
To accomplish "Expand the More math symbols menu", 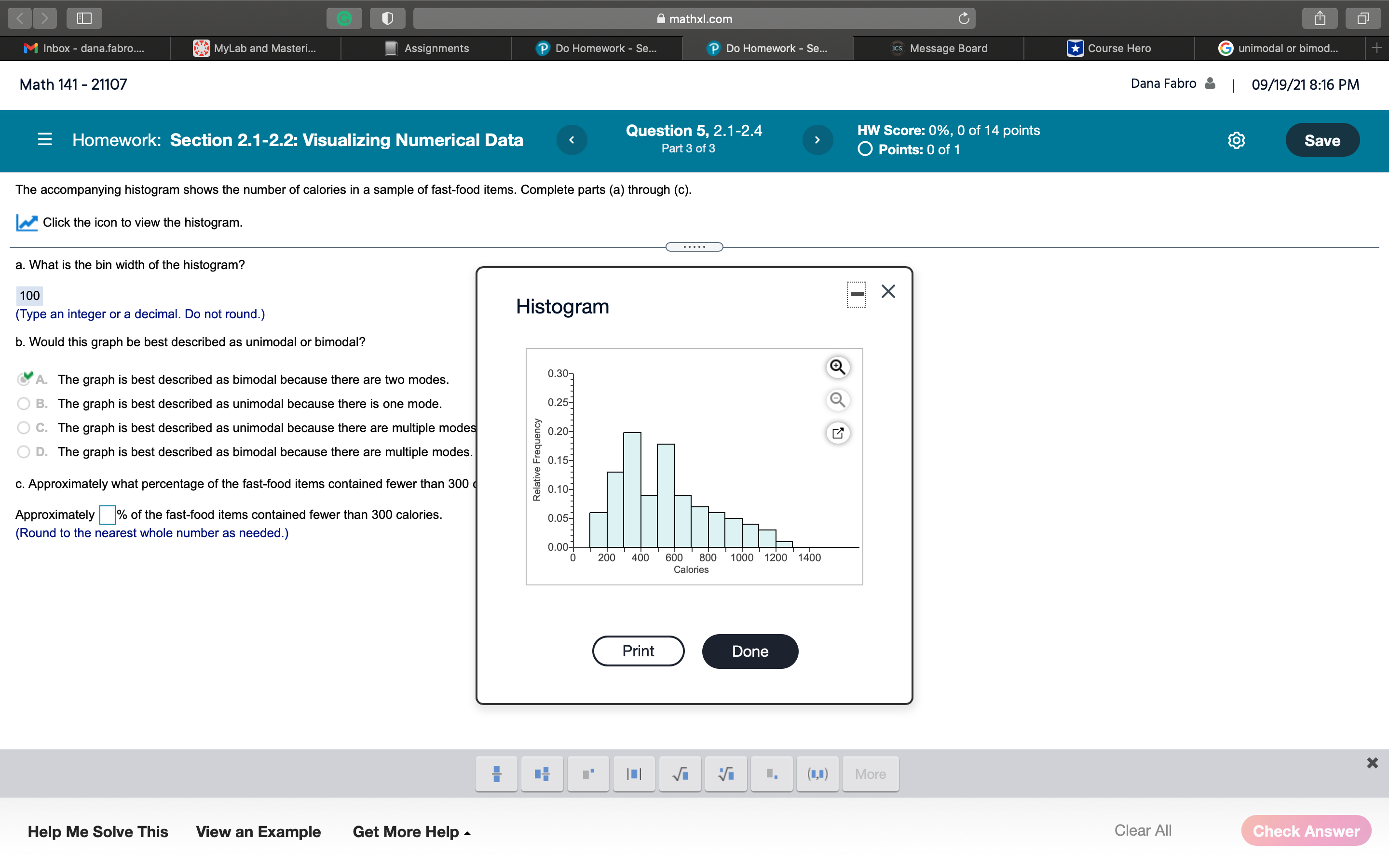I will pos(870,774).
